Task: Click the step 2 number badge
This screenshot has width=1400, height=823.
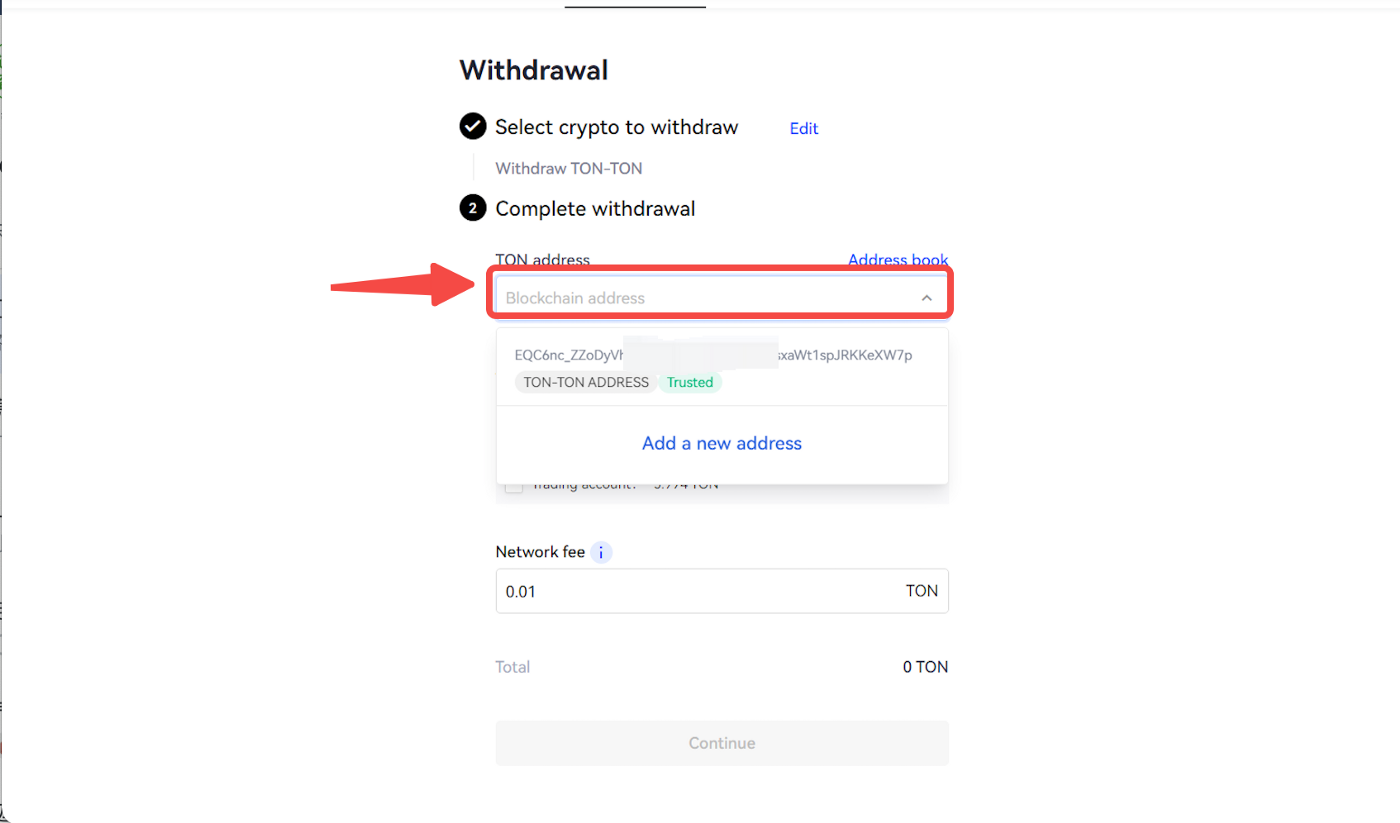Action: coord(472,208)
